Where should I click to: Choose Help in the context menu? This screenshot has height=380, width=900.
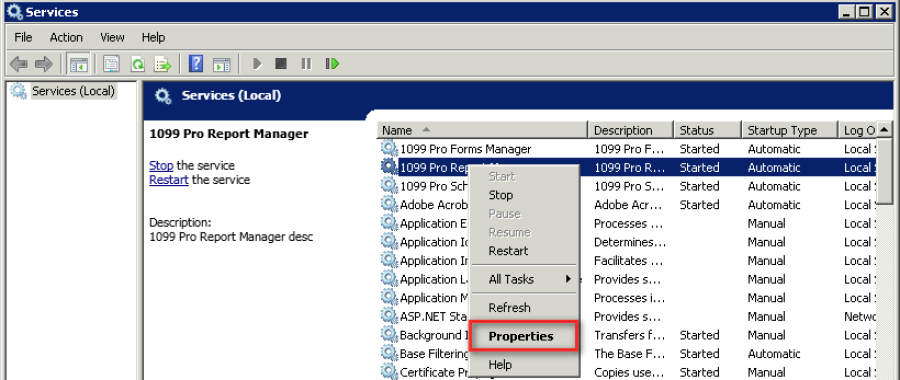coord(523,364)
